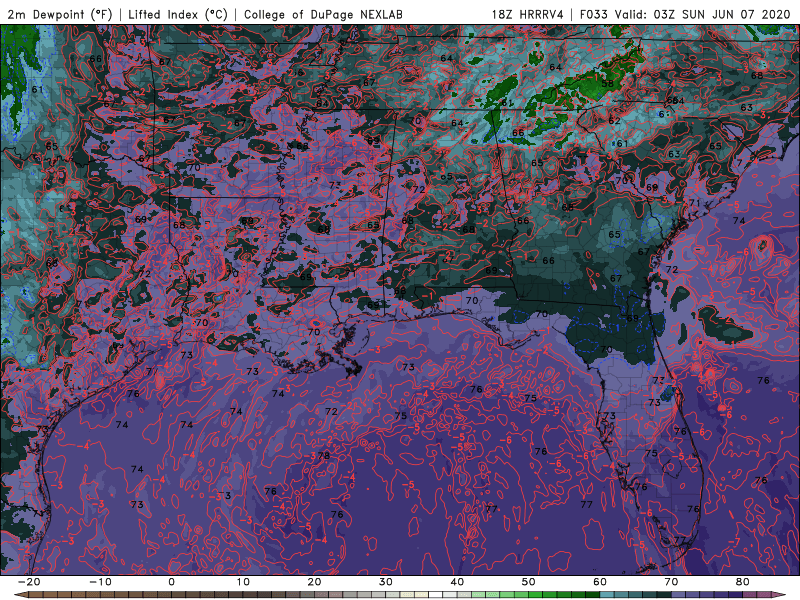Click the 40 label on the color scale

(457, 582)
